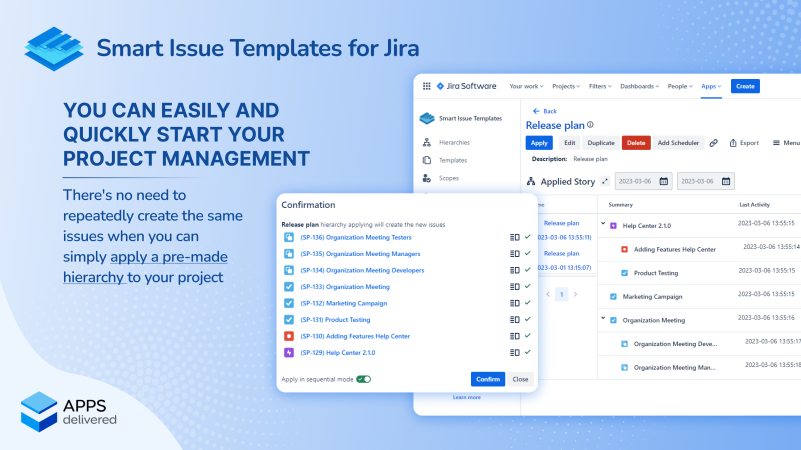Click the expand icon next to Applied Story
This screenshot has width=801, height=450.
(605, 181)
